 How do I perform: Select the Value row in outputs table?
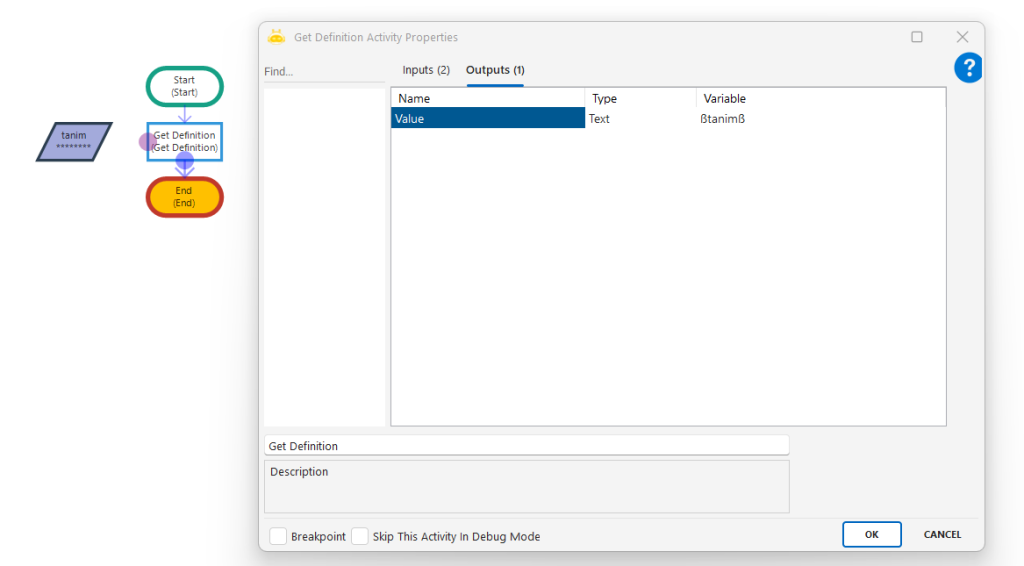[x=487, y=119]
